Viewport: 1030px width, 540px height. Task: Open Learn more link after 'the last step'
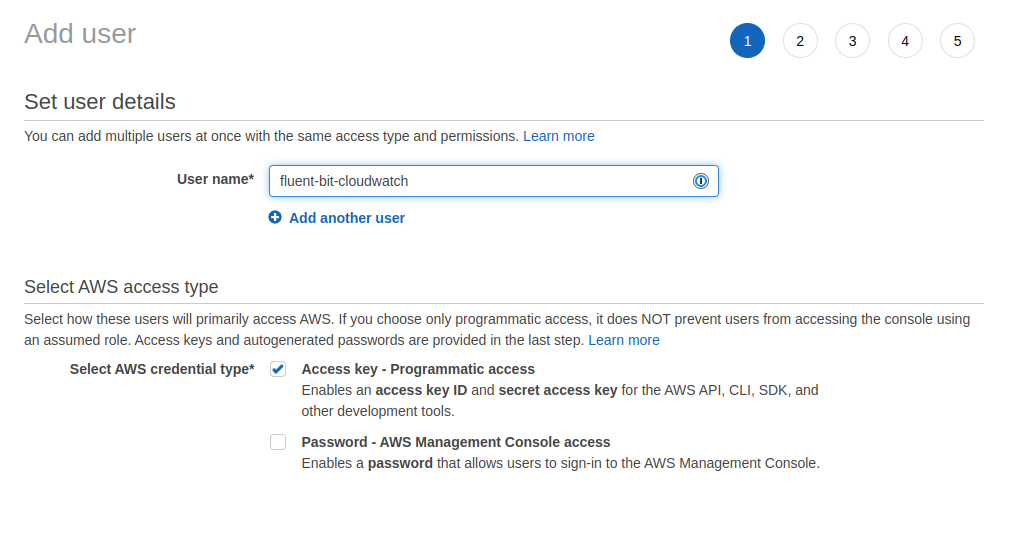[624, 340]
